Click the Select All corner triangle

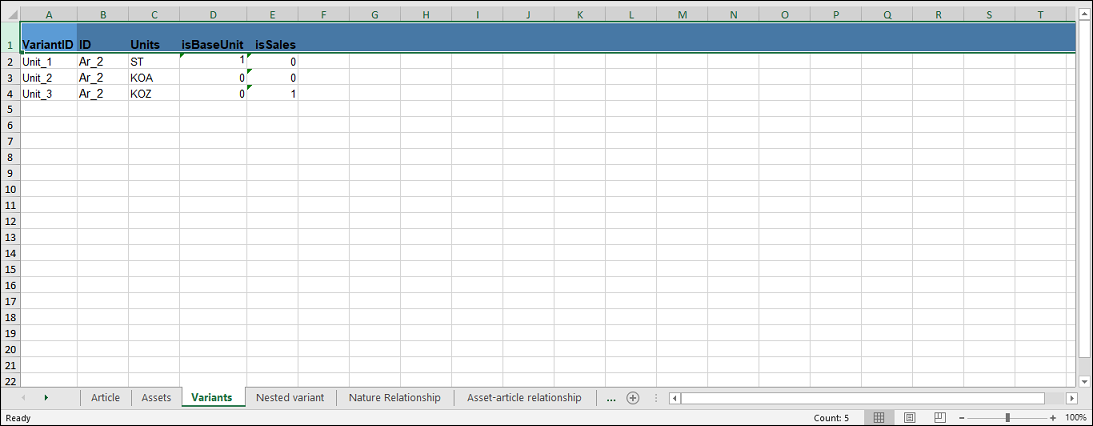tap(10, 15)
